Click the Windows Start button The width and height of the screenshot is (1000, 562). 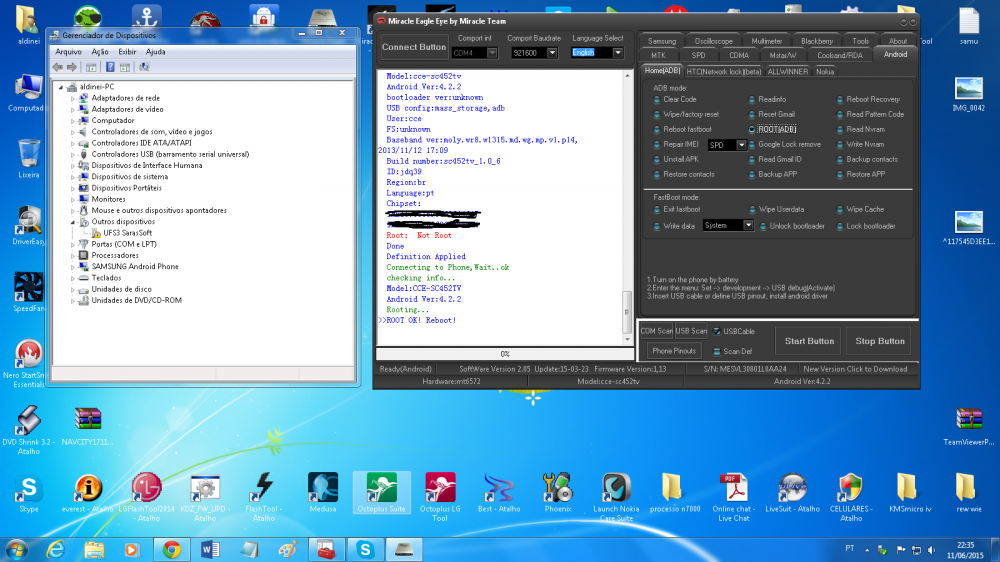pos(15,549)
